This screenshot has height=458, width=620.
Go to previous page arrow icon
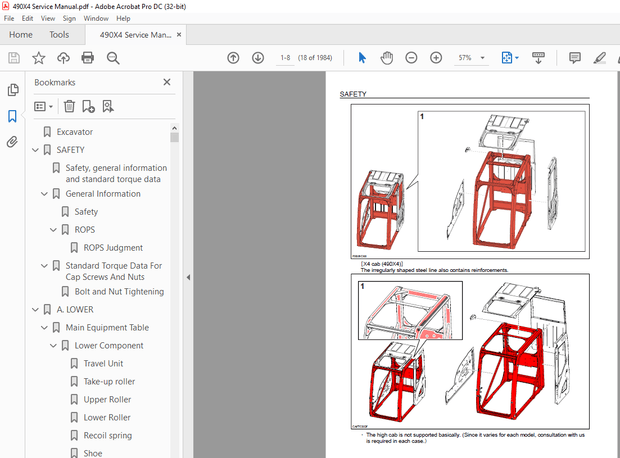coord(233,58)
